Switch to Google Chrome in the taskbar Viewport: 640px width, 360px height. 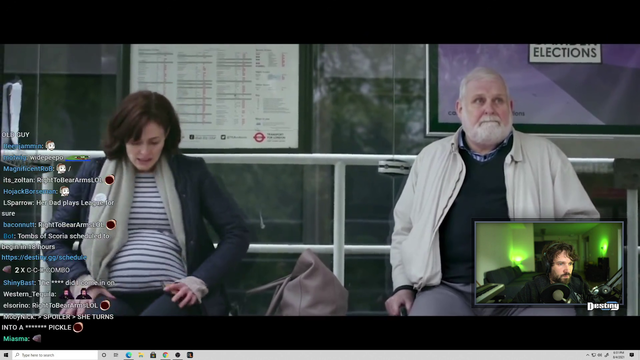click(x=165, y=355)
